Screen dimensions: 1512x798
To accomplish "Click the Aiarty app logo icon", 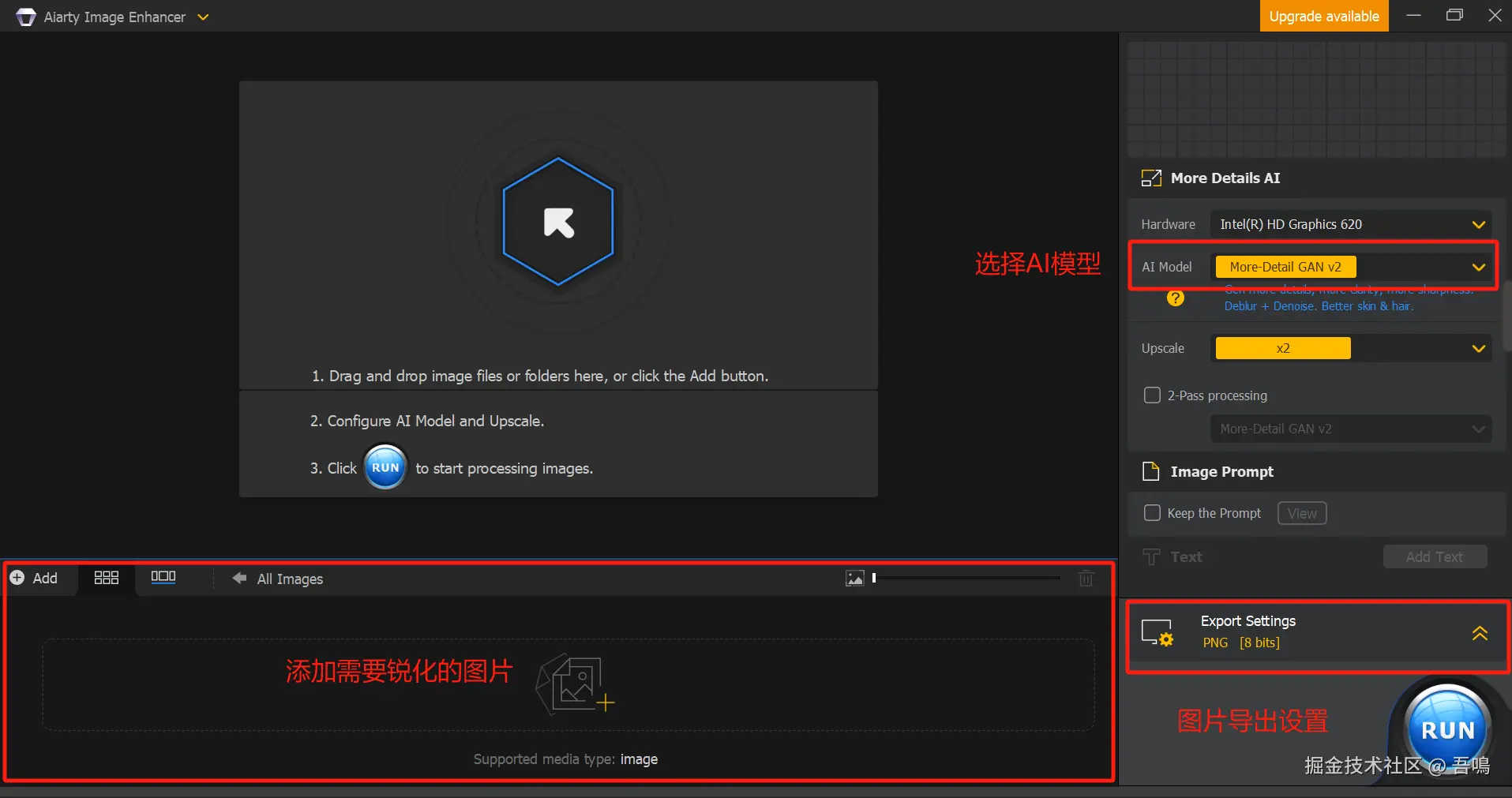I will click(x=26, y=17).
